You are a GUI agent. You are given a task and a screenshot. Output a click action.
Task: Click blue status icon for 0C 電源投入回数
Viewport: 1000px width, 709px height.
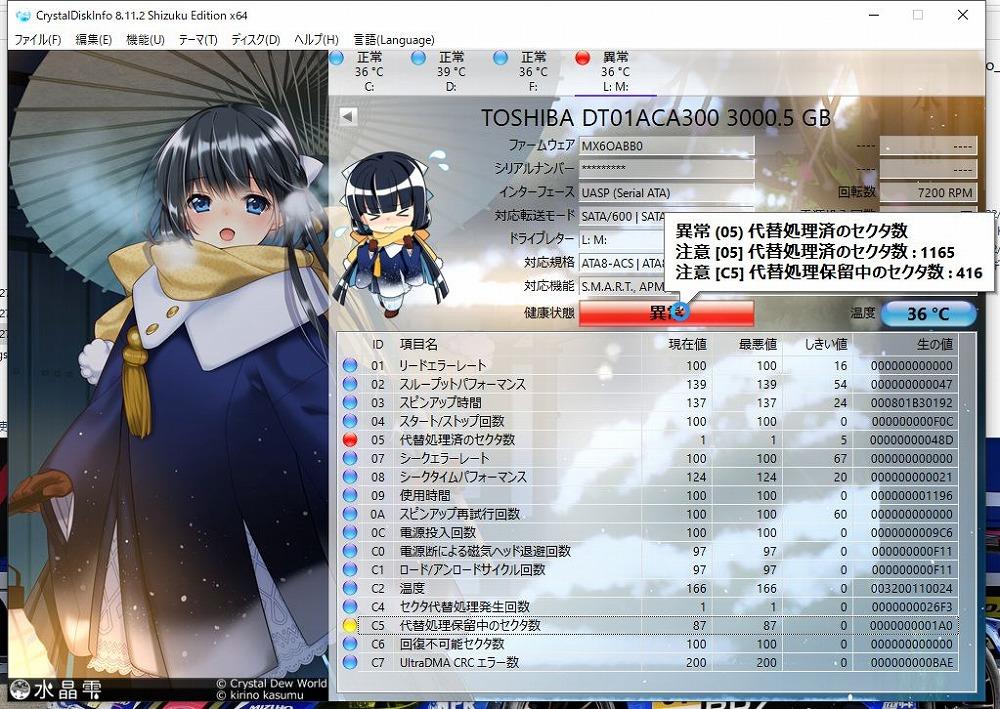coord(349,532)
